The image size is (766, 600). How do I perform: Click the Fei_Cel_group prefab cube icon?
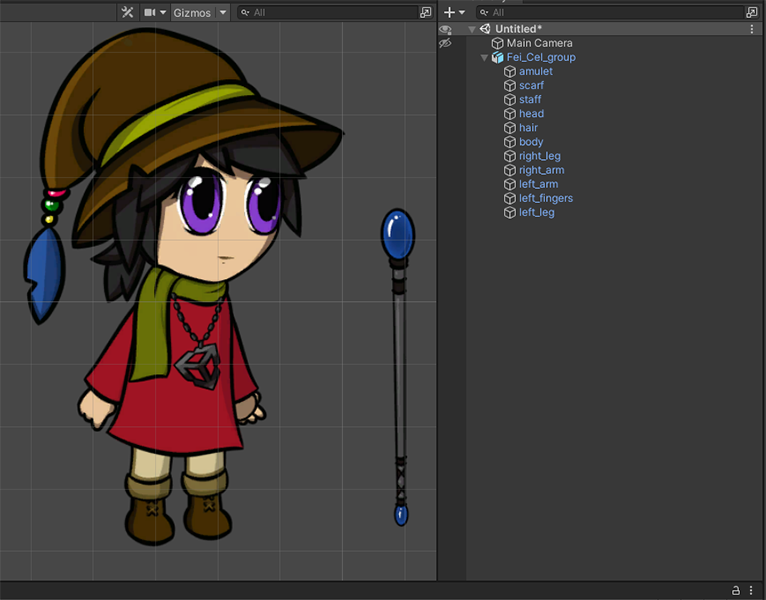pyautogui.click(x=497, y=57)
